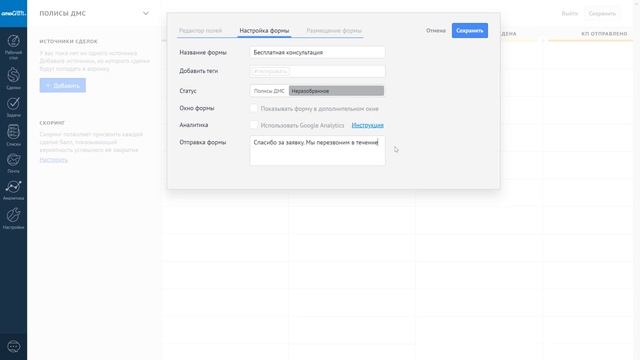Open the Инструкция link
Screen dimensions: 640x360
pyautogui.click(x=367, y=125)
